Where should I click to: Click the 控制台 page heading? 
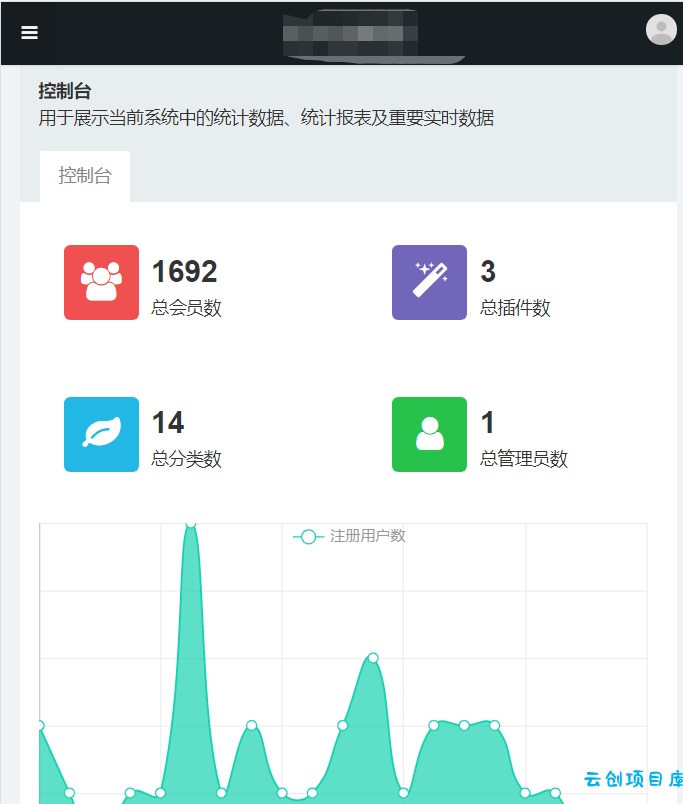(65, 91)
